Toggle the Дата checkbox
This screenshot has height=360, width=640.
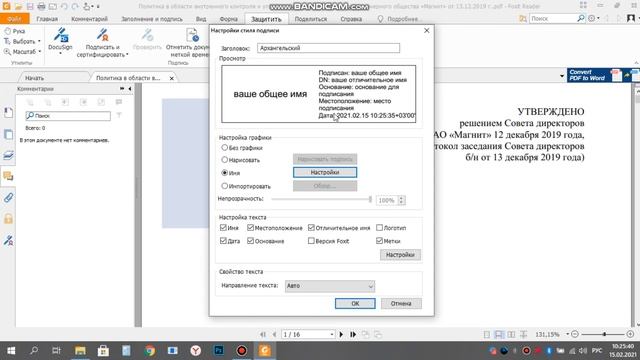[223, 241]
